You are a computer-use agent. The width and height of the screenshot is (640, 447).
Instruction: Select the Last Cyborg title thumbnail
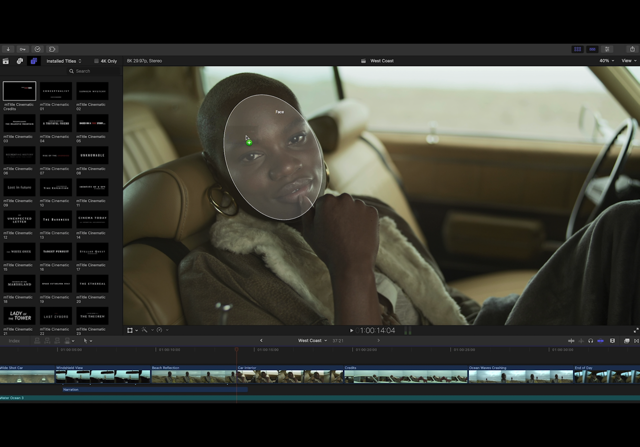56,316
